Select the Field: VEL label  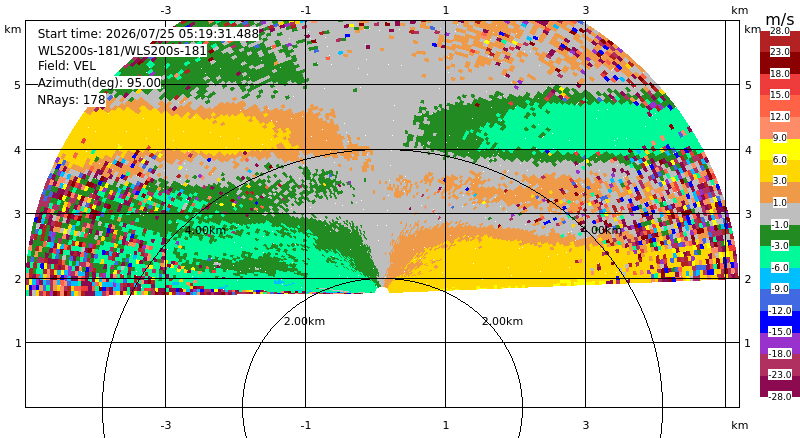pyautogui.click(x=67, y=66)
